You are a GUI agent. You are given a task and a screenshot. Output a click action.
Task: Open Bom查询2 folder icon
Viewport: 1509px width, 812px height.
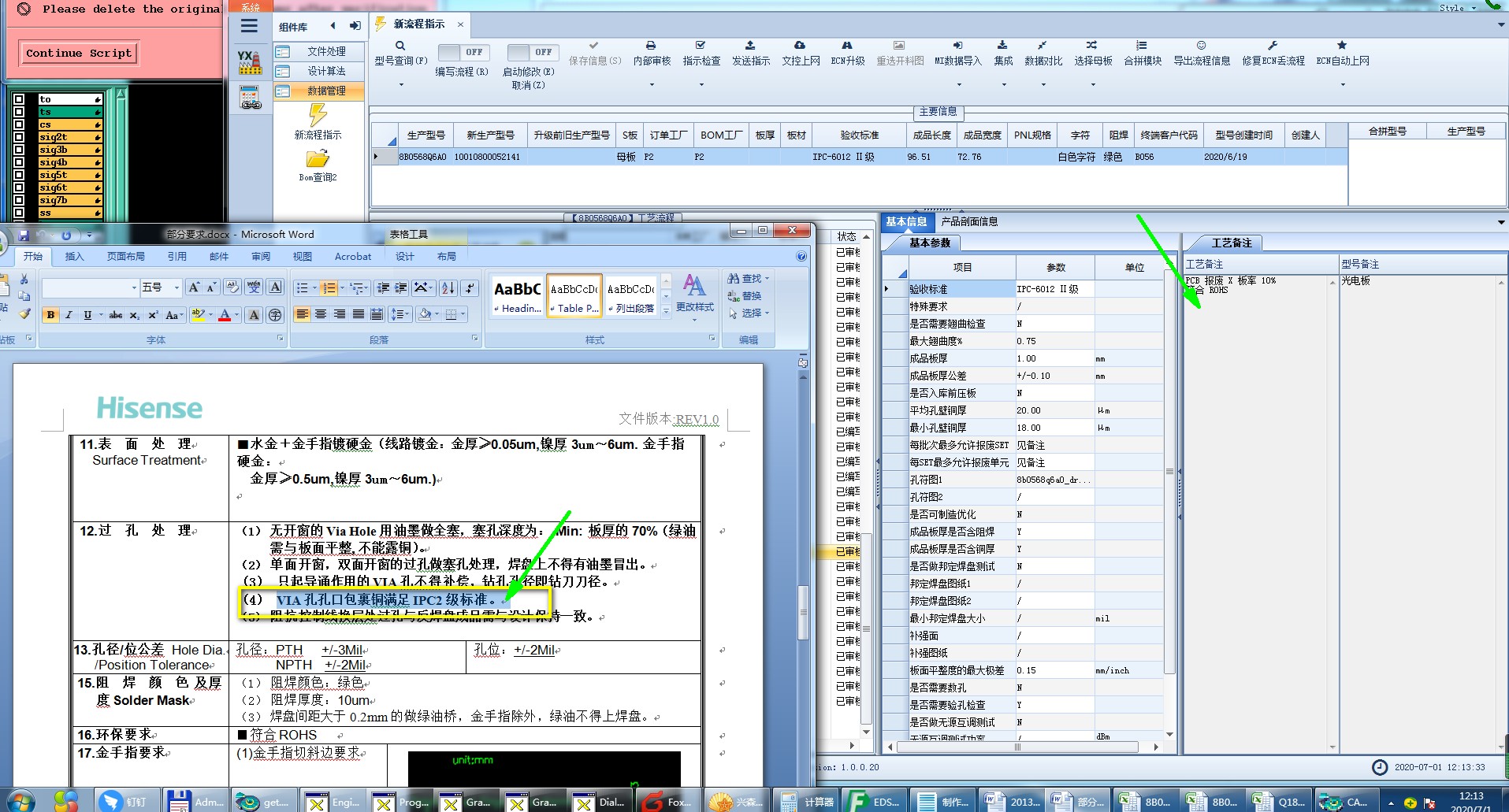pos(318,158)
